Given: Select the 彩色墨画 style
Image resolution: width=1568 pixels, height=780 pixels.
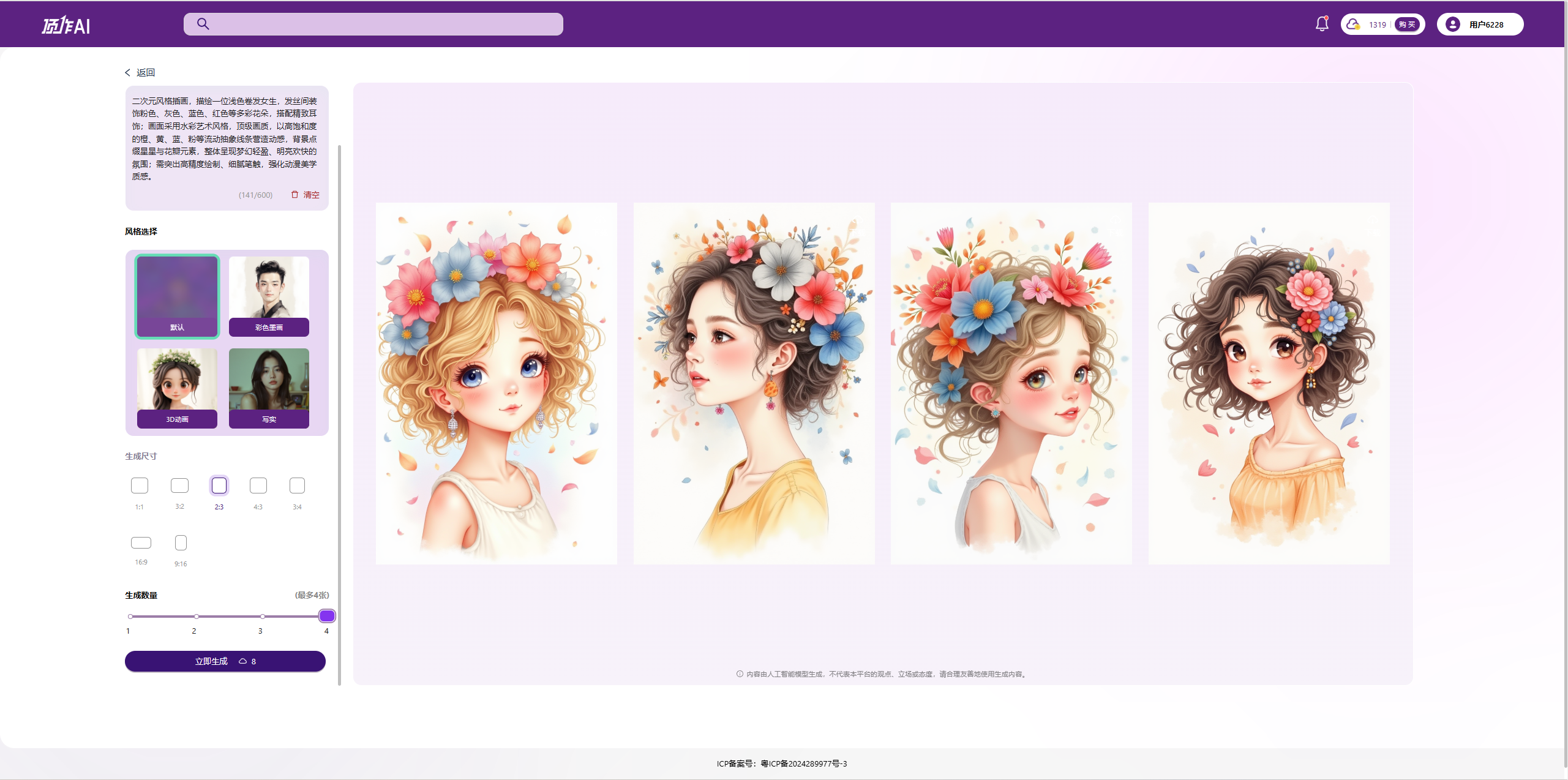Looking at the screenshot, I should tap(269, 296).
